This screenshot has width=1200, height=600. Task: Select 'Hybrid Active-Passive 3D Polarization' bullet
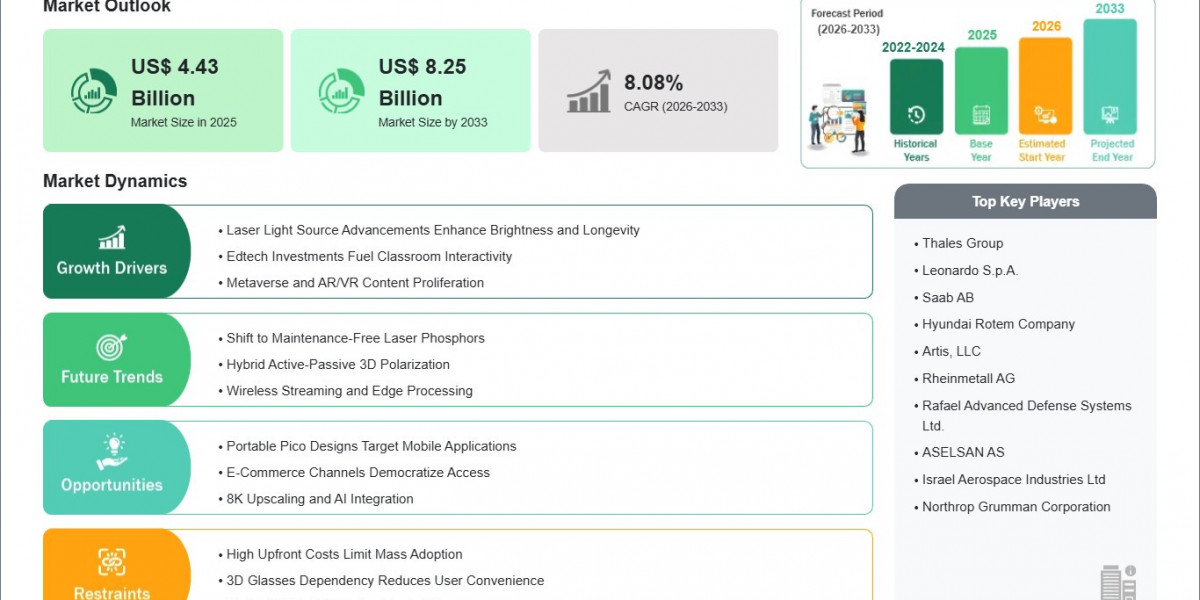[338, 364]
